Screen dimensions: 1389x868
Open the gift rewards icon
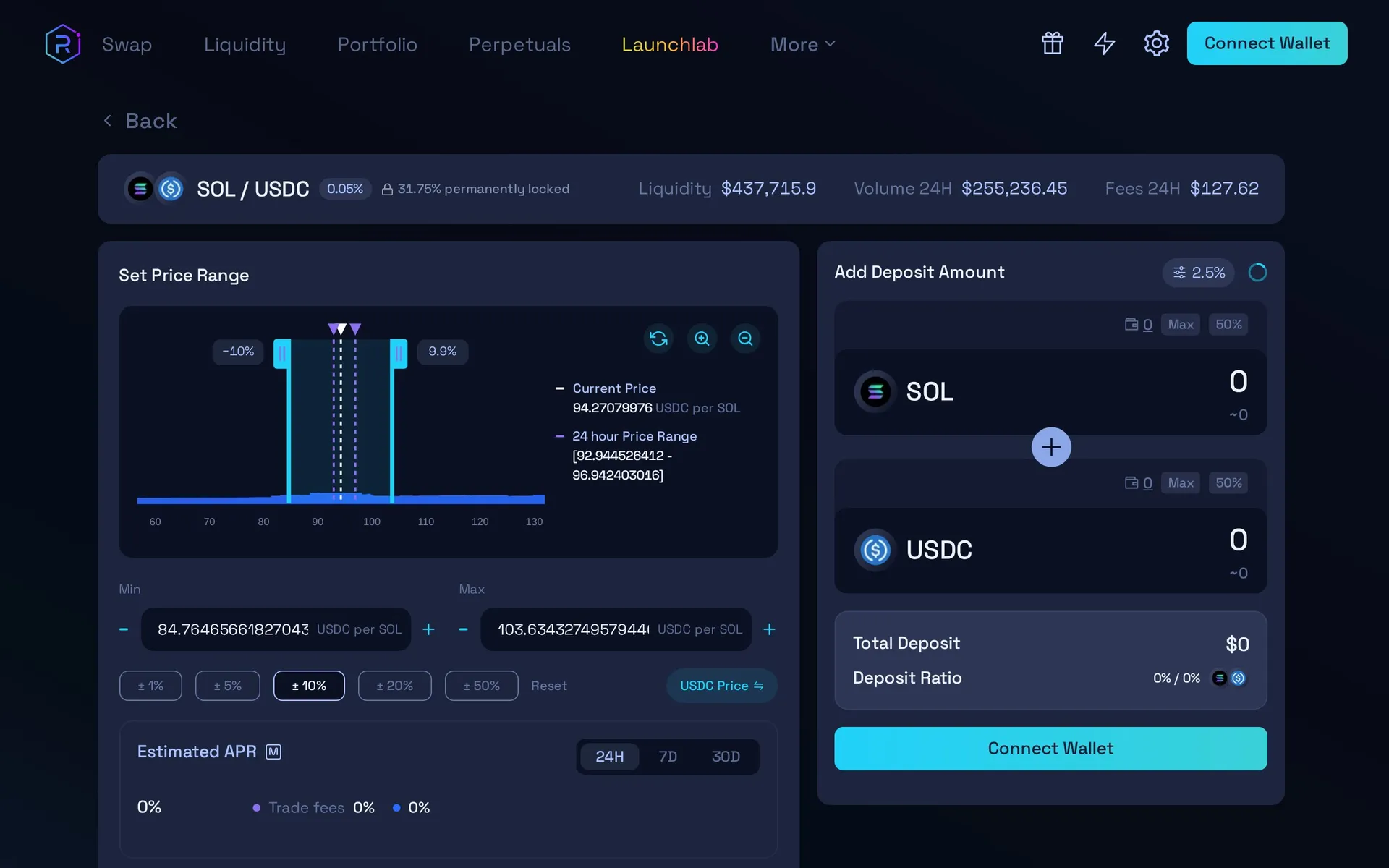[1052, 43]
